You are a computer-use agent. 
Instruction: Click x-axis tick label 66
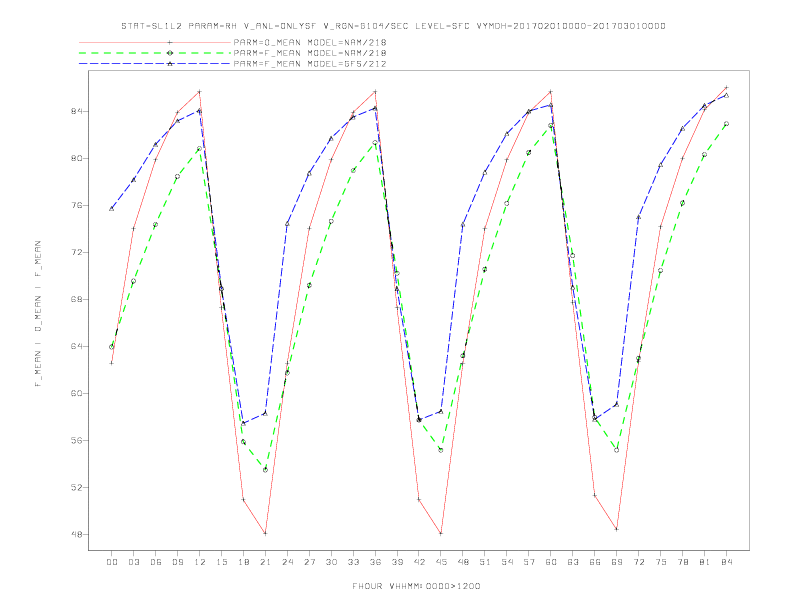(x=595, y=562)
